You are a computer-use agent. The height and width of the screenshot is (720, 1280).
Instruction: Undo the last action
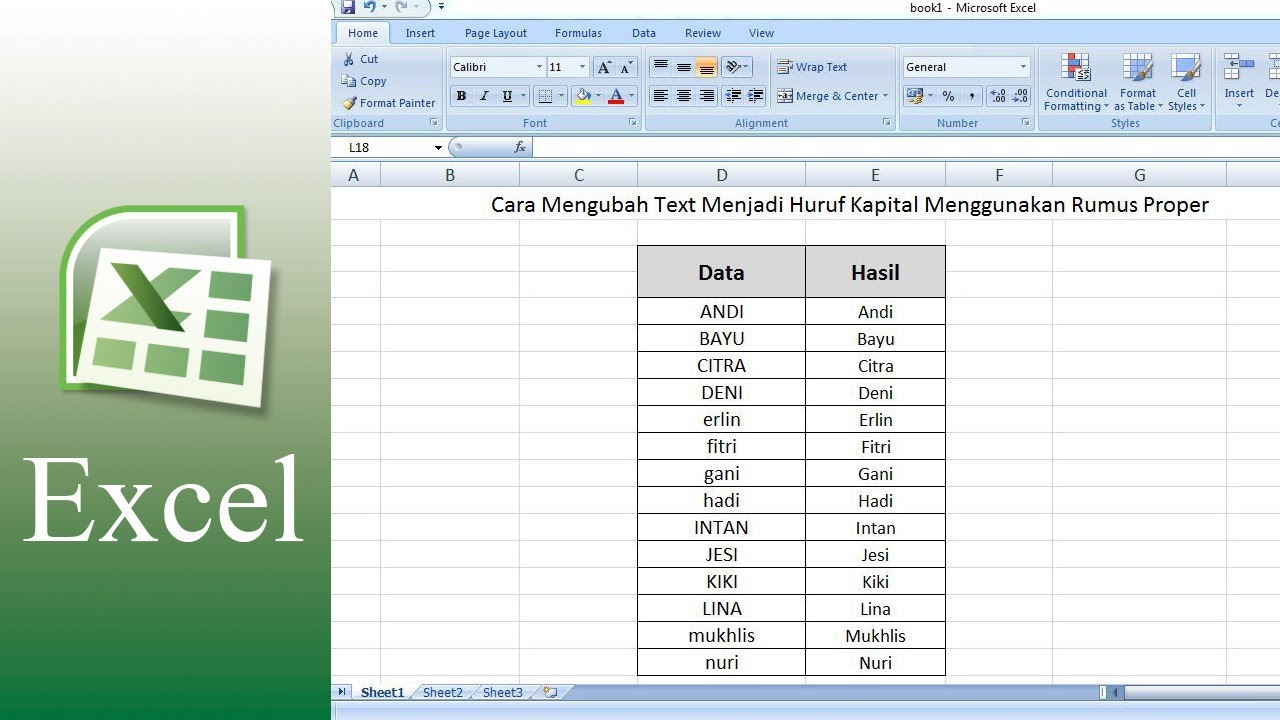369,7
